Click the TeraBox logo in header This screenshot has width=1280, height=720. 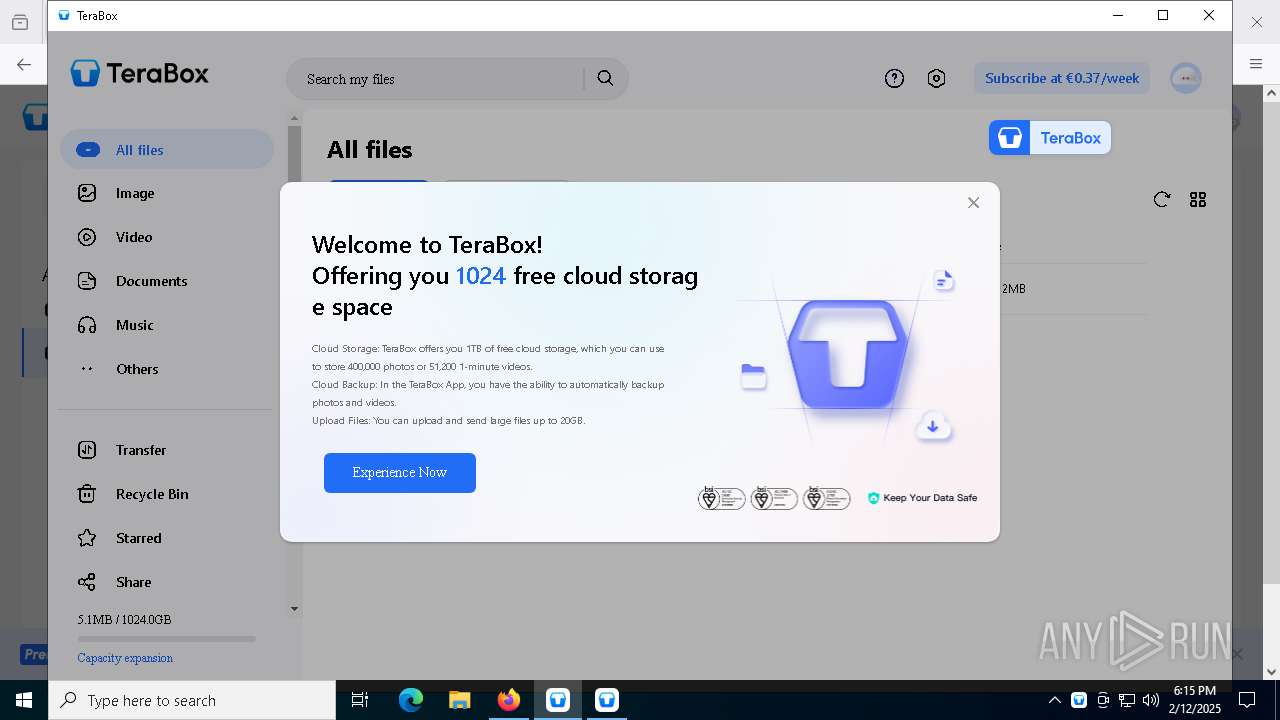(139, 73)
